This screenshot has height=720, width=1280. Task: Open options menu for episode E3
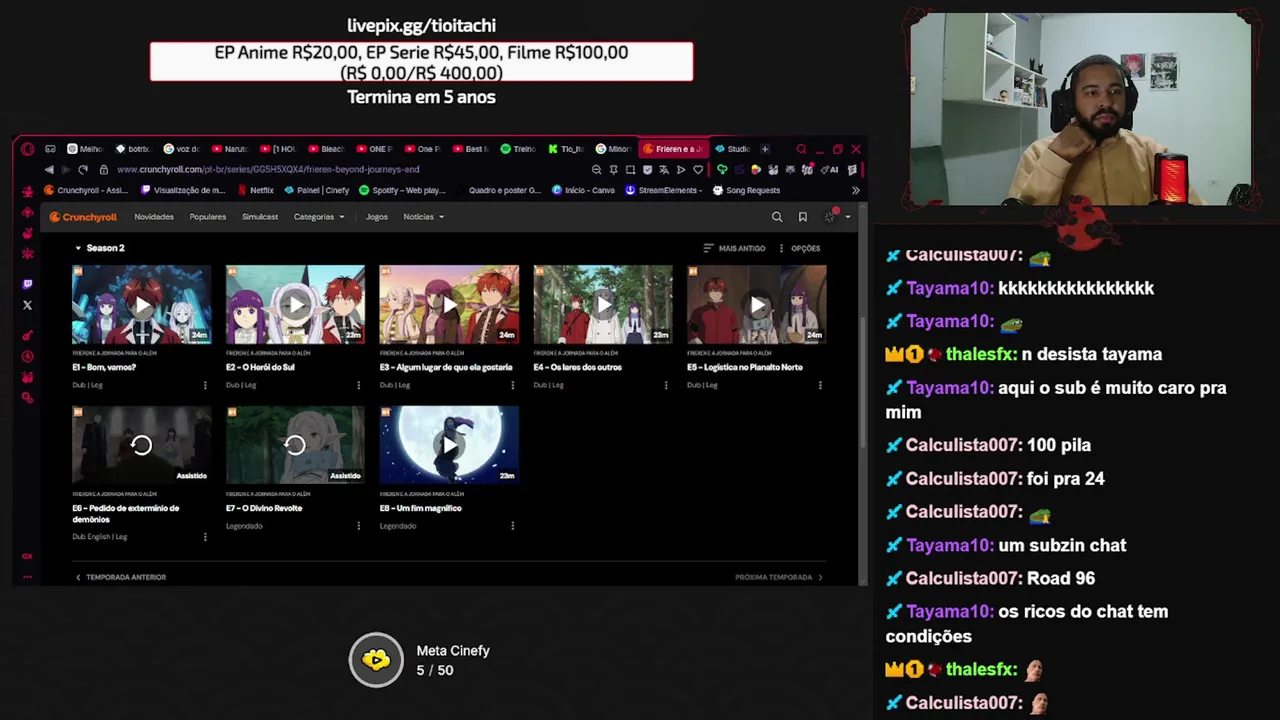pyautogui.click(x=512, y=385)
